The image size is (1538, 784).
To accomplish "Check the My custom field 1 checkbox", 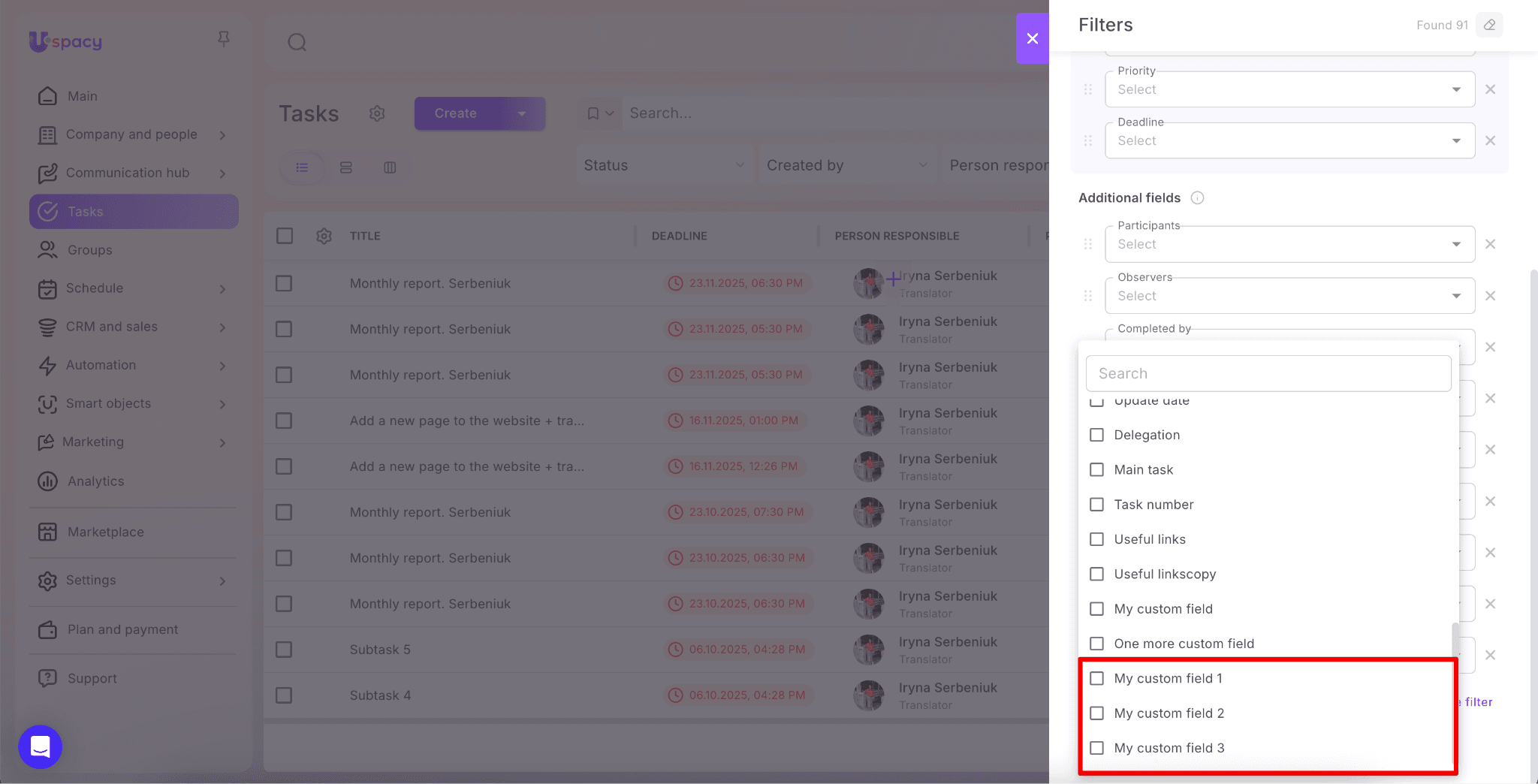I will click(x=1096, y=678).
